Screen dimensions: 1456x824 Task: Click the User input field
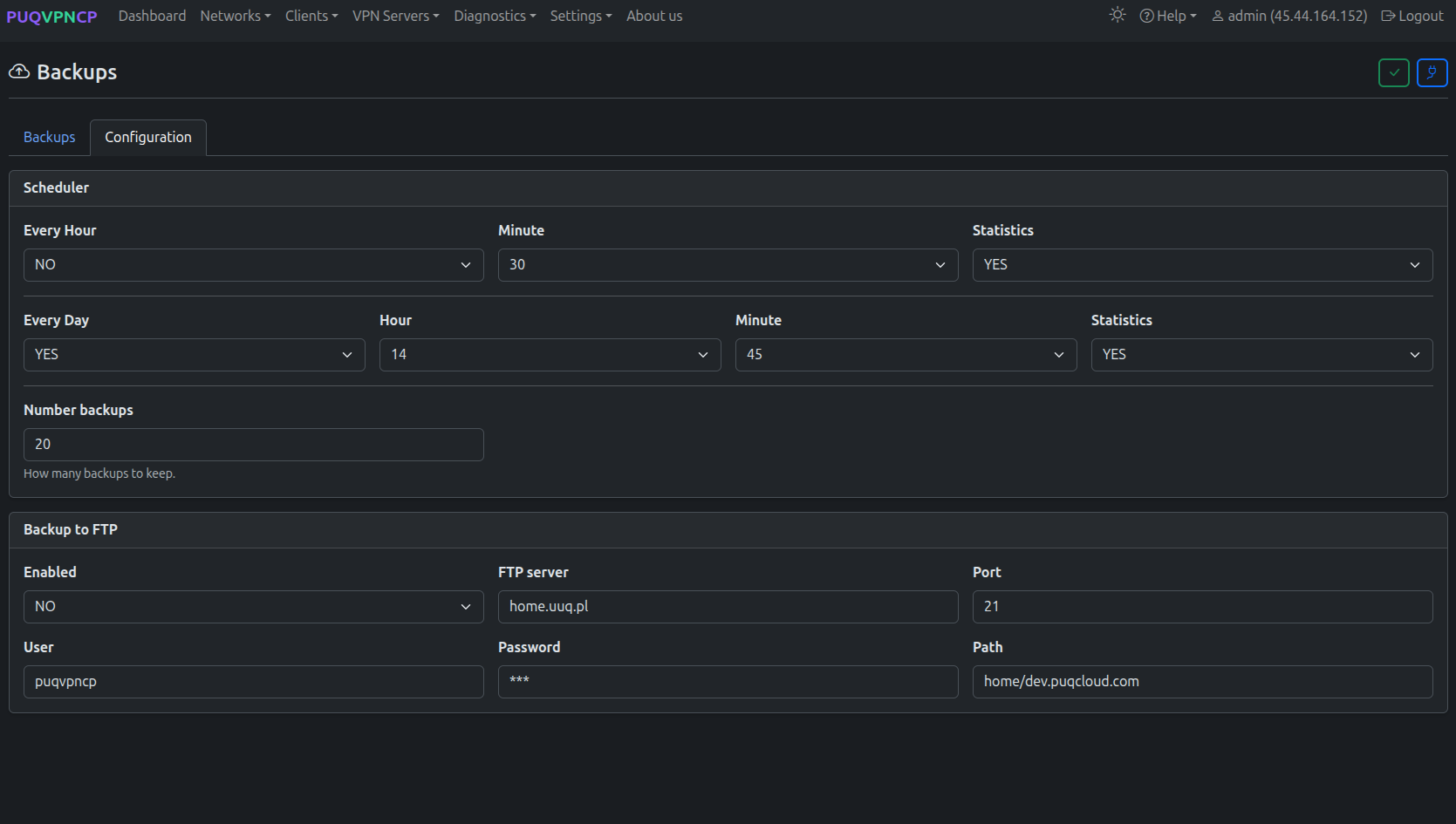(254, 682)
